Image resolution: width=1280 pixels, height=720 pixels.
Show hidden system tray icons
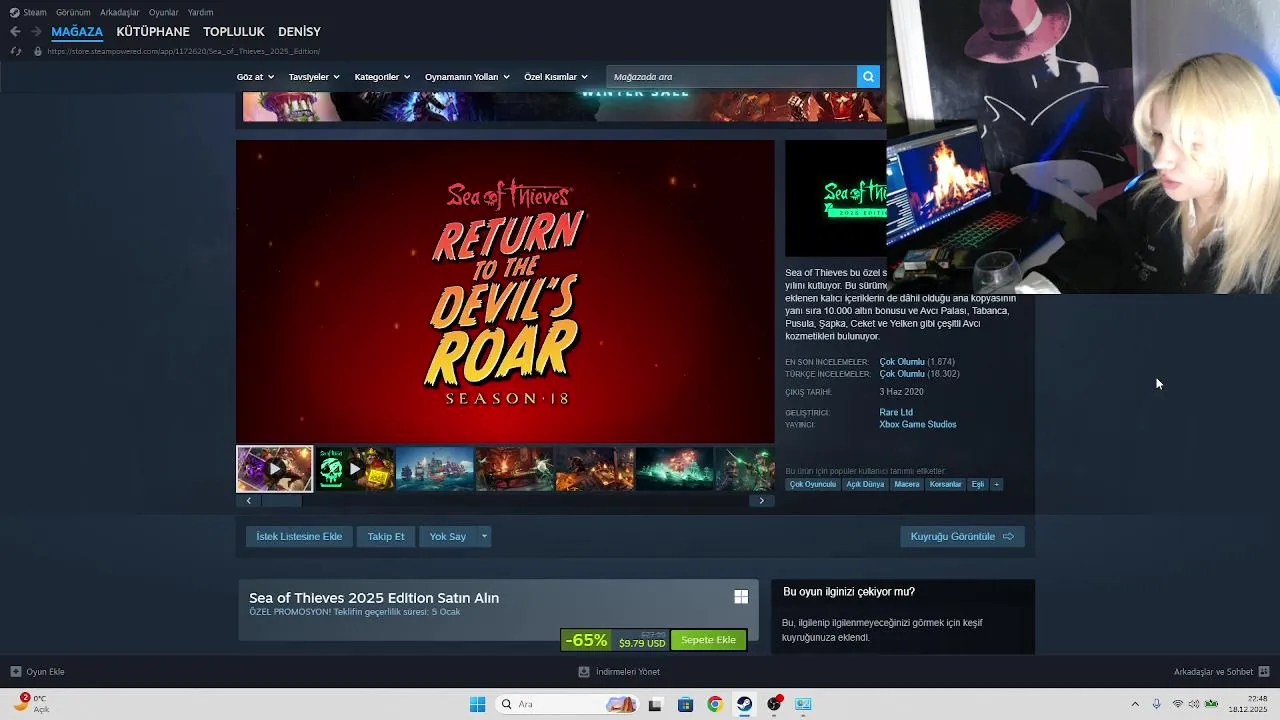point(1135,704)
